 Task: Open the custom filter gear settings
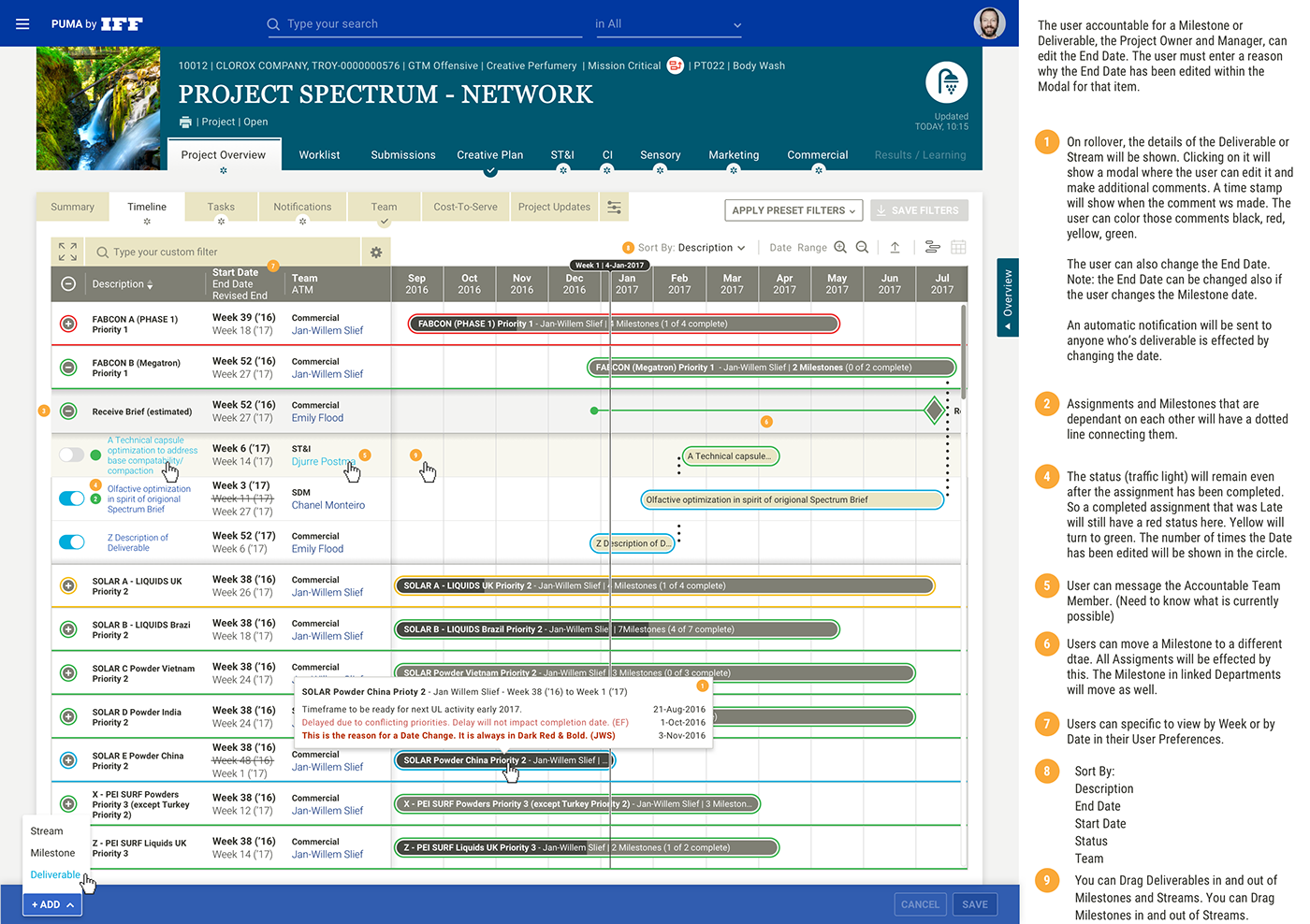pos(376,252)
